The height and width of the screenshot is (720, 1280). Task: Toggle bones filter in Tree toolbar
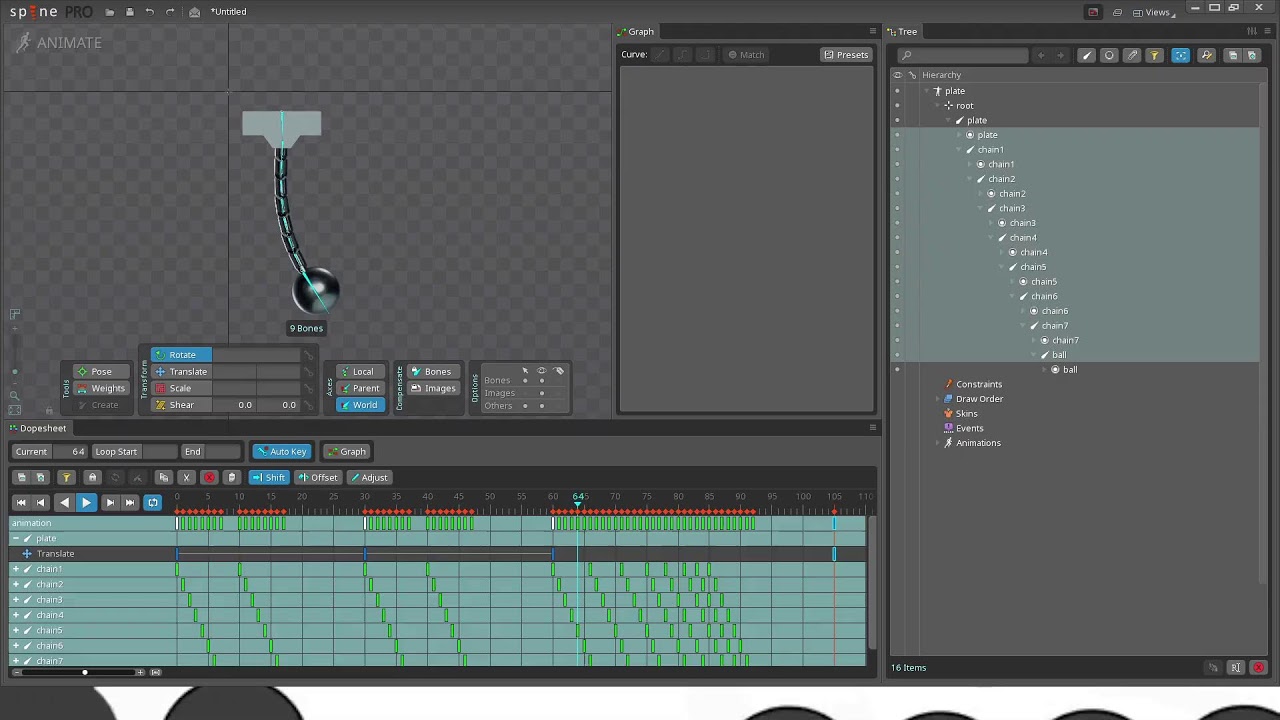tap(1087, 56)
